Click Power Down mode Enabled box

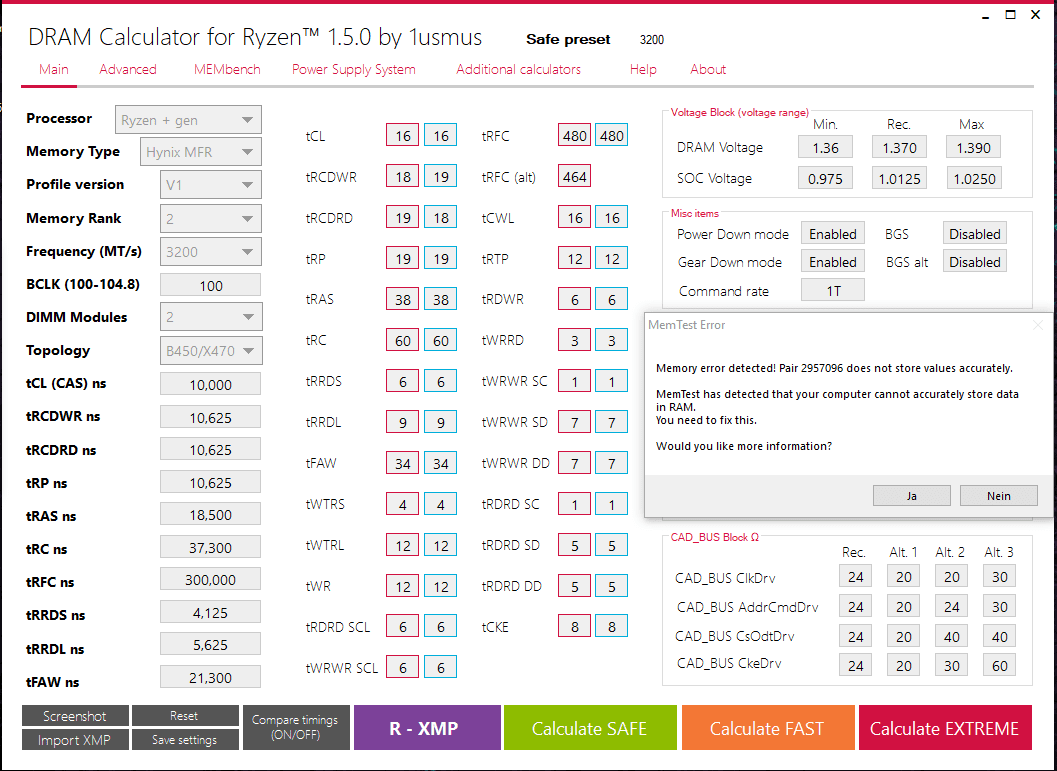pos(833,233)
